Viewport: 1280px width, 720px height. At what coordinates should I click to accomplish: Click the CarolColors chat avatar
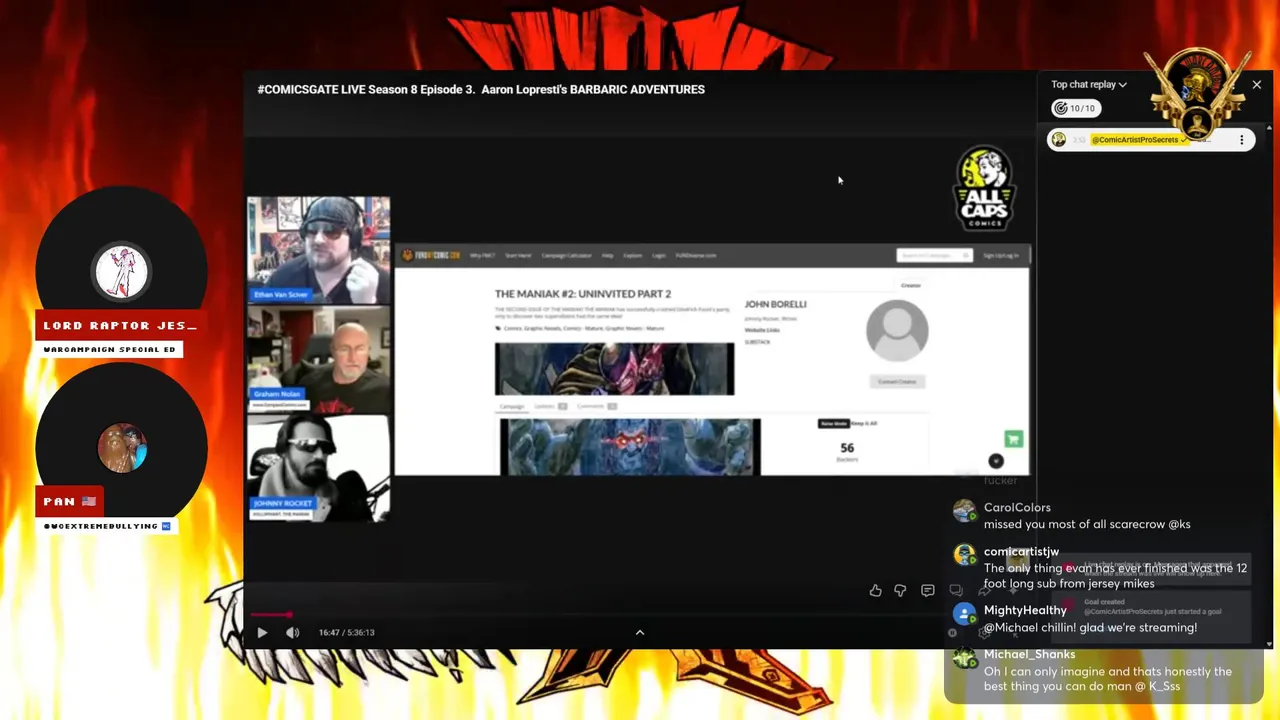point(964,511)
